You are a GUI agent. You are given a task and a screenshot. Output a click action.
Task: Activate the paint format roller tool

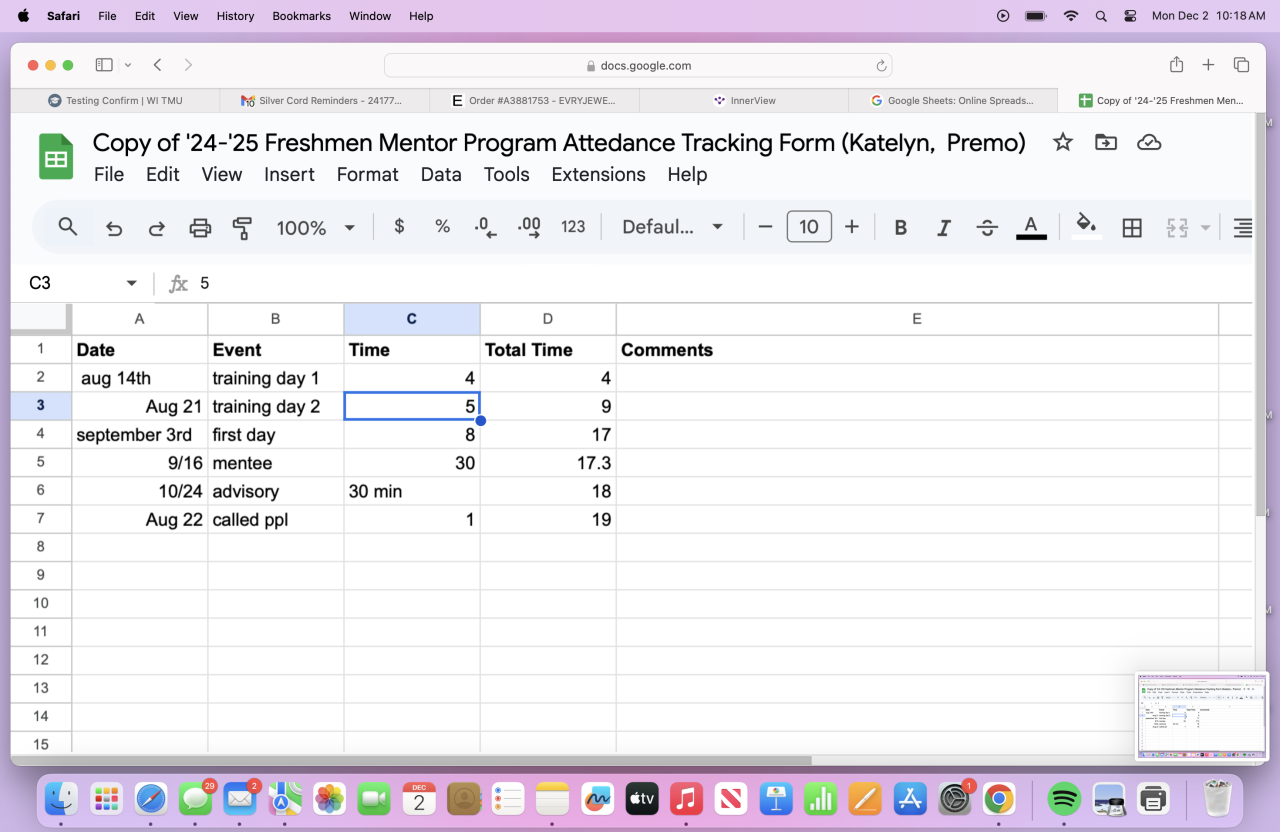tap(242, 228)
